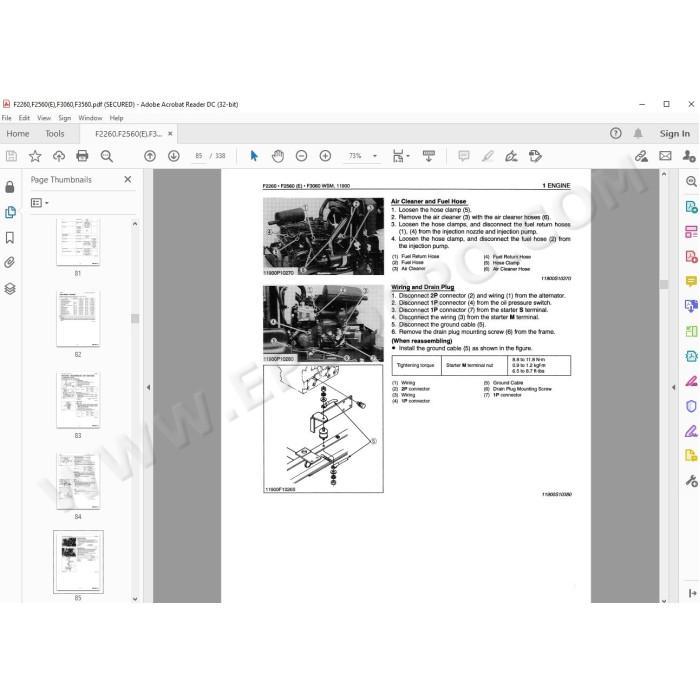Open the View menu

(44, 118)
